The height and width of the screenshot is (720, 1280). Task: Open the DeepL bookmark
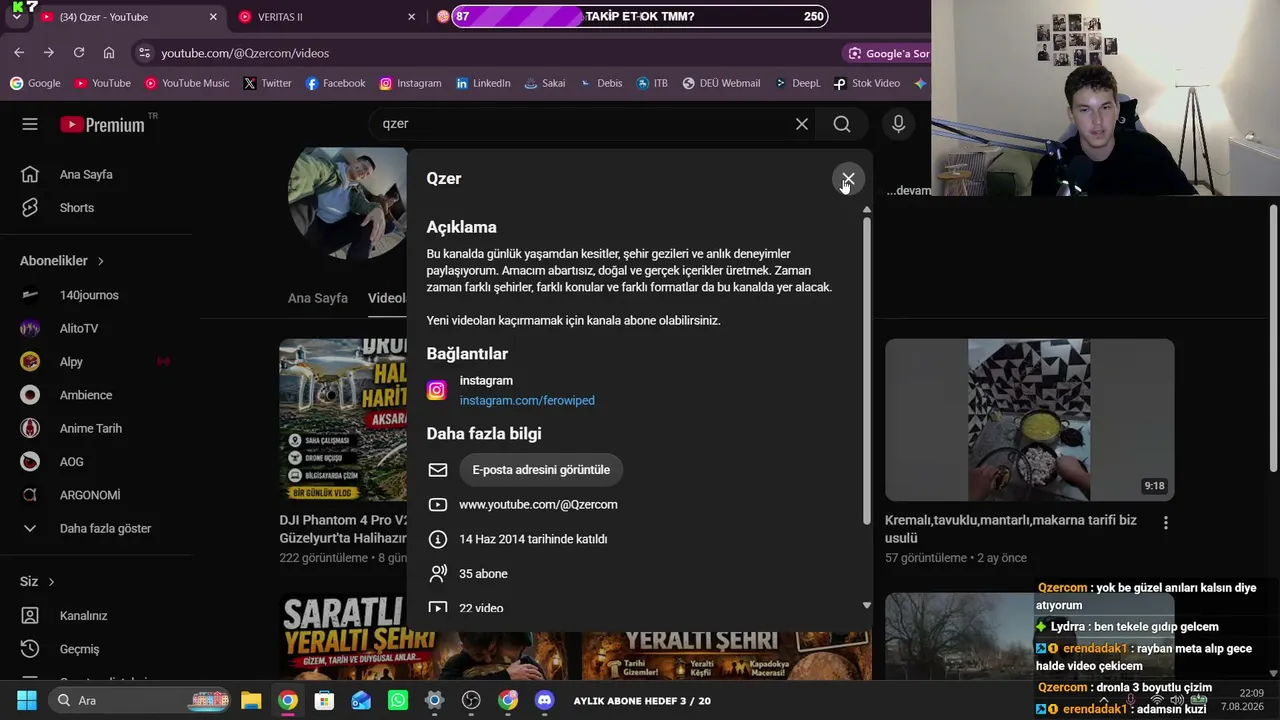click(797, 83)
